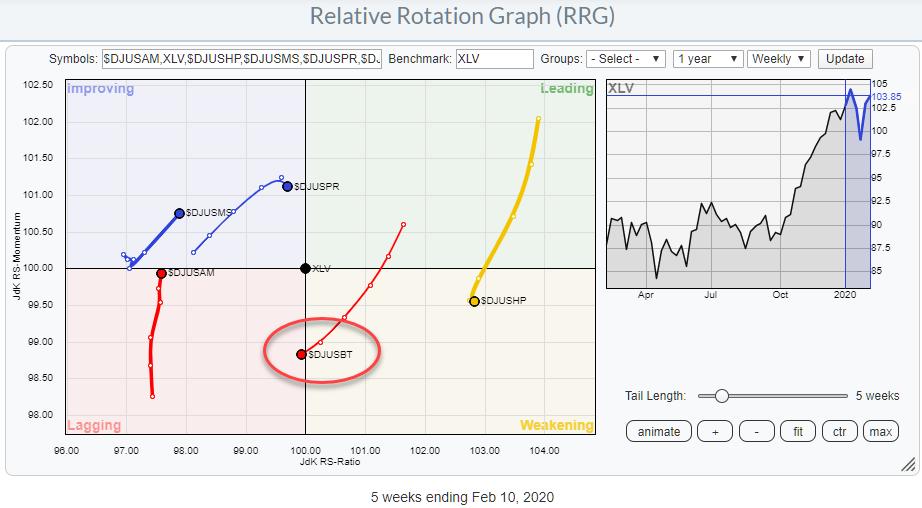Select the $DJUSHP yellow marker
This screenshot has width=922, height=508.
click(x=474, y=301)
